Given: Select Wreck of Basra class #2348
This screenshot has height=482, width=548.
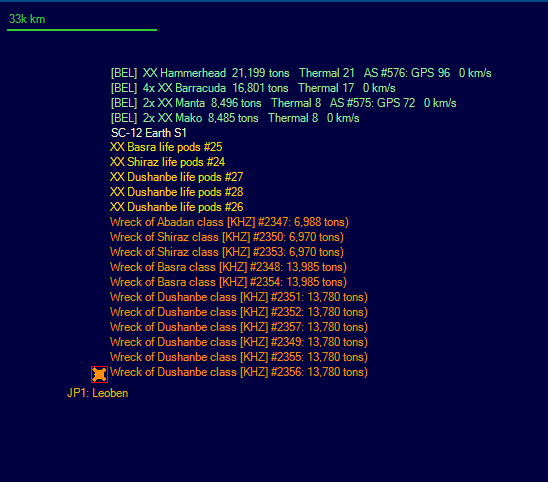Looking at the screenshot, I should tap(228, 267).
